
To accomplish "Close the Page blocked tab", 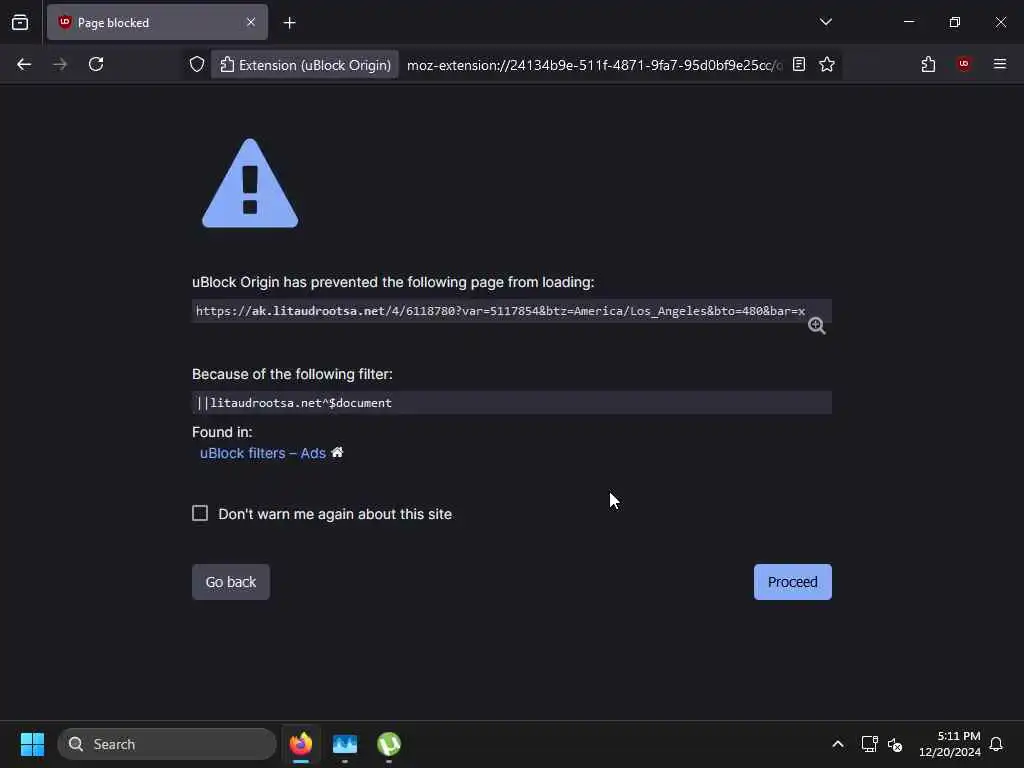I will pyautogui.click(x=251, y=22).
